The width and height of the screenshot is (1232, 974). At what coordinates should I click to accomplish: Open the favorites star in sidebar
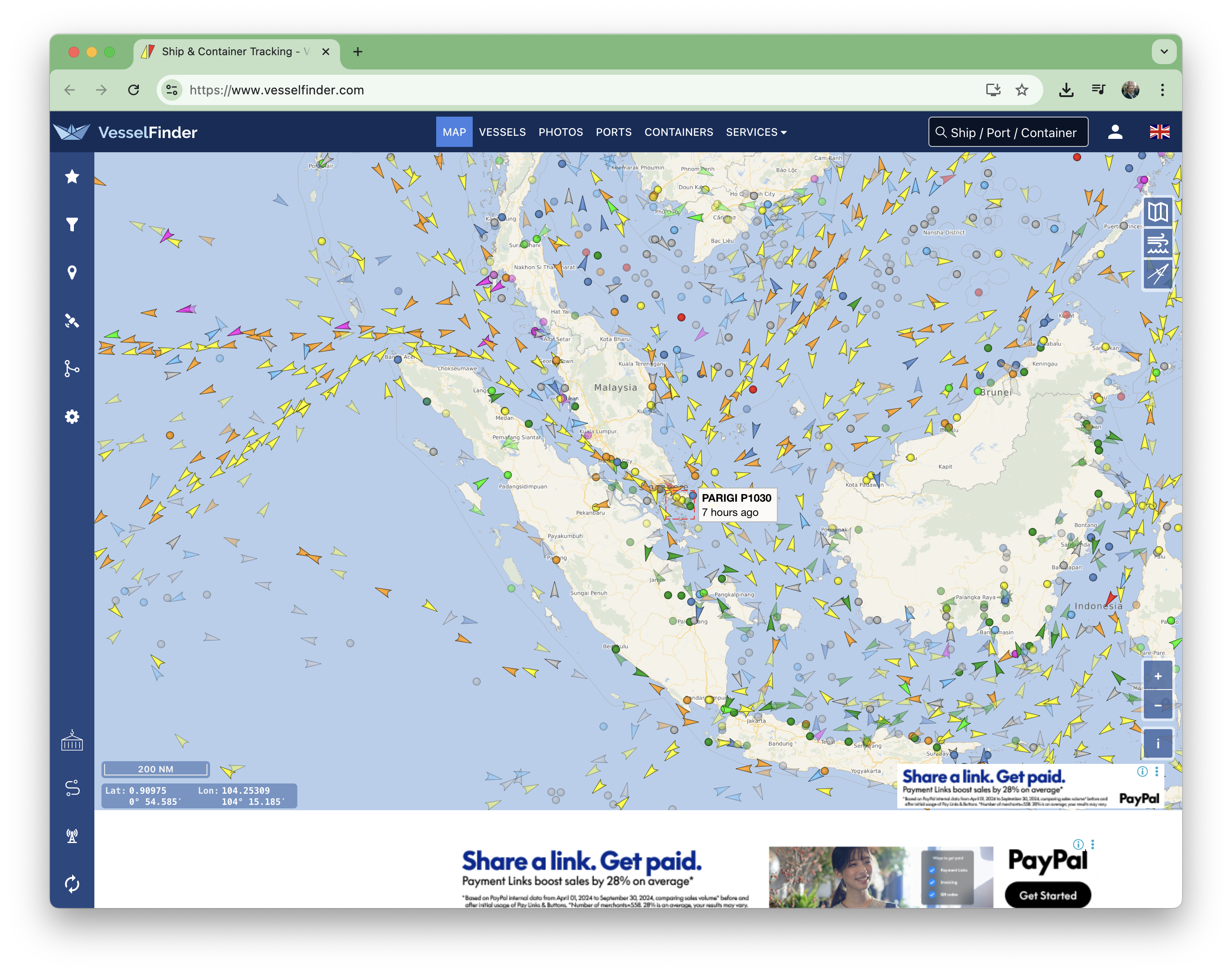[x=72, y=177]
